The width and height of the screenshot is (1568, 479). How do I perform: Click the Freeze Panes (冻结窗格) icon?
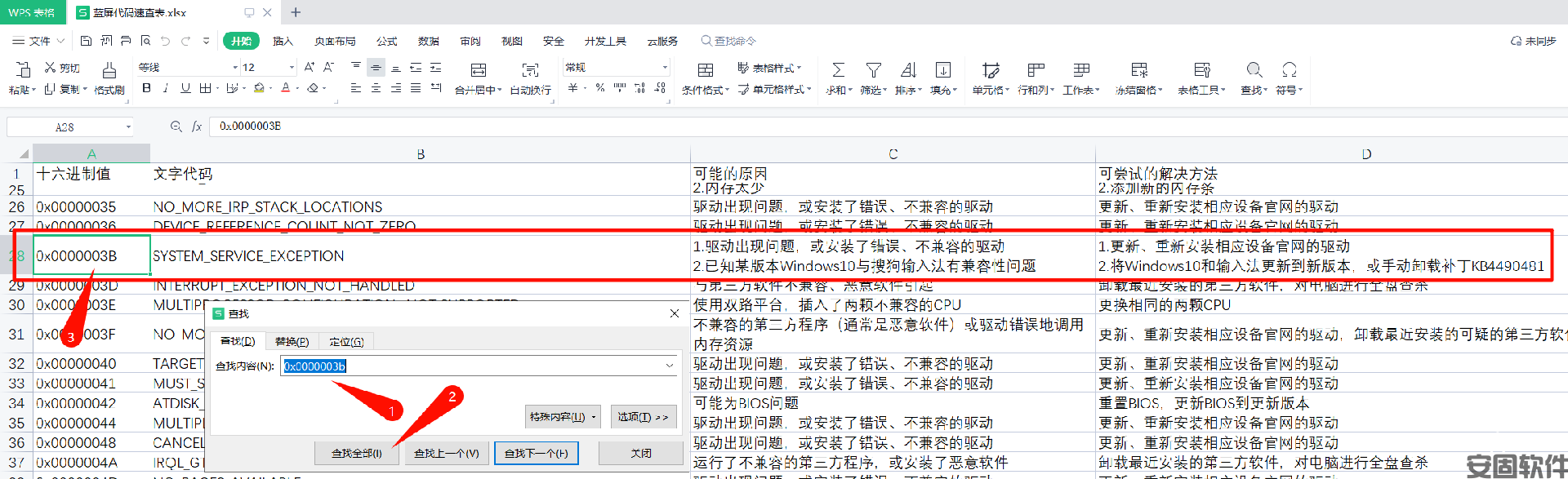[1139, 70]
